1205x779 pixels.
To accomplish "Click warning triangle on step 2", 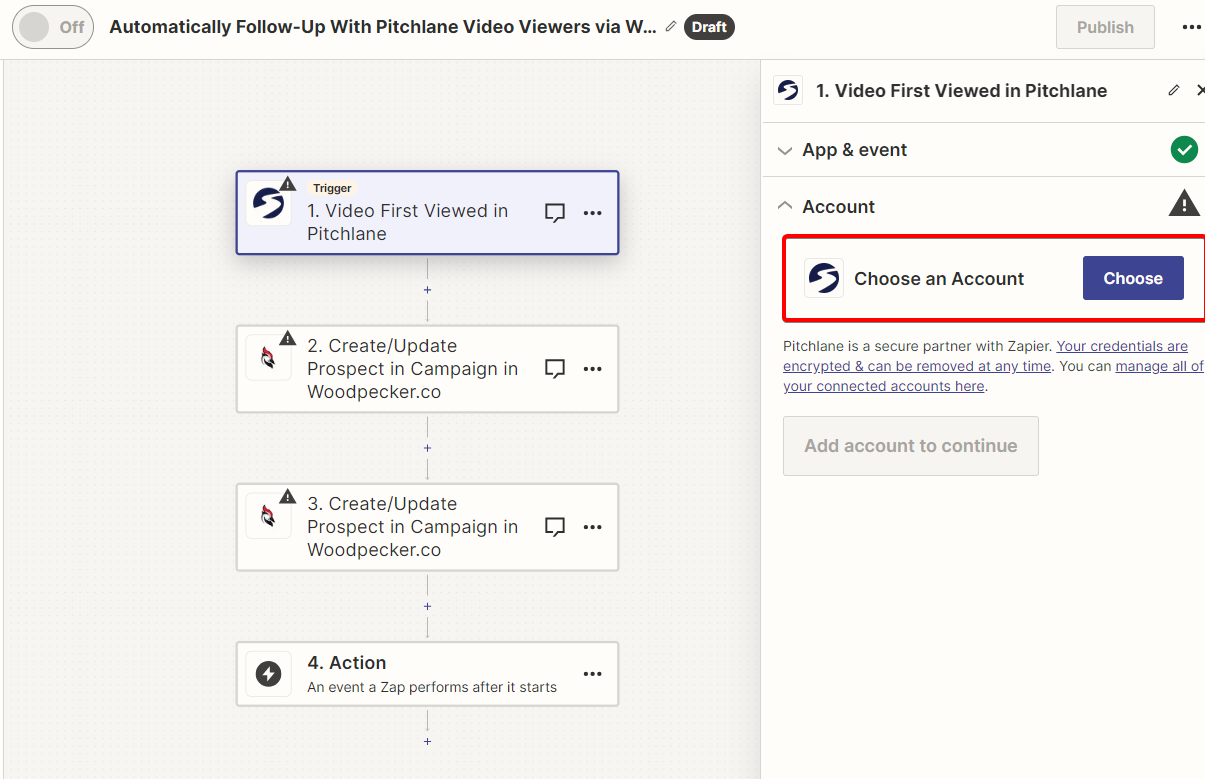I will tap(288, 338).
